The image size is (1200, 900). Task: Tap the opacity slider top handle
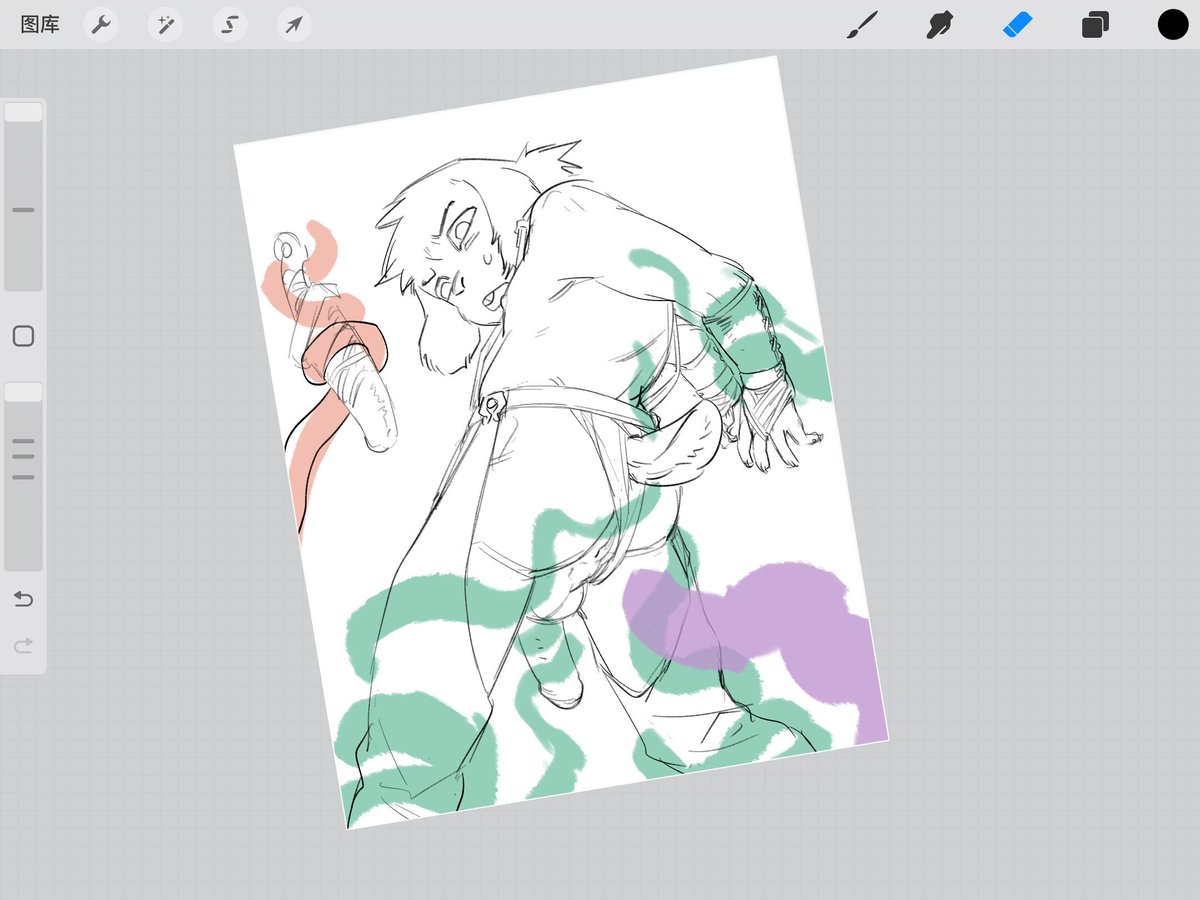pos(23,392)
